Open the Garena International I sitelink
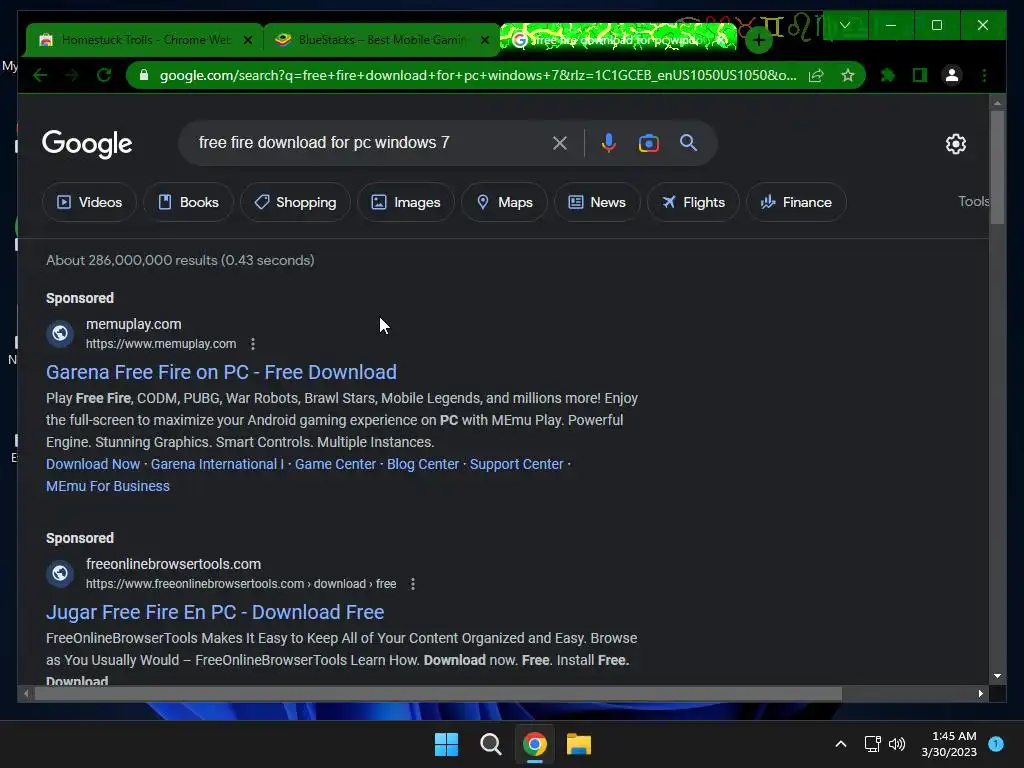Viewport: 1024px width, 768px height. [217, 464]
